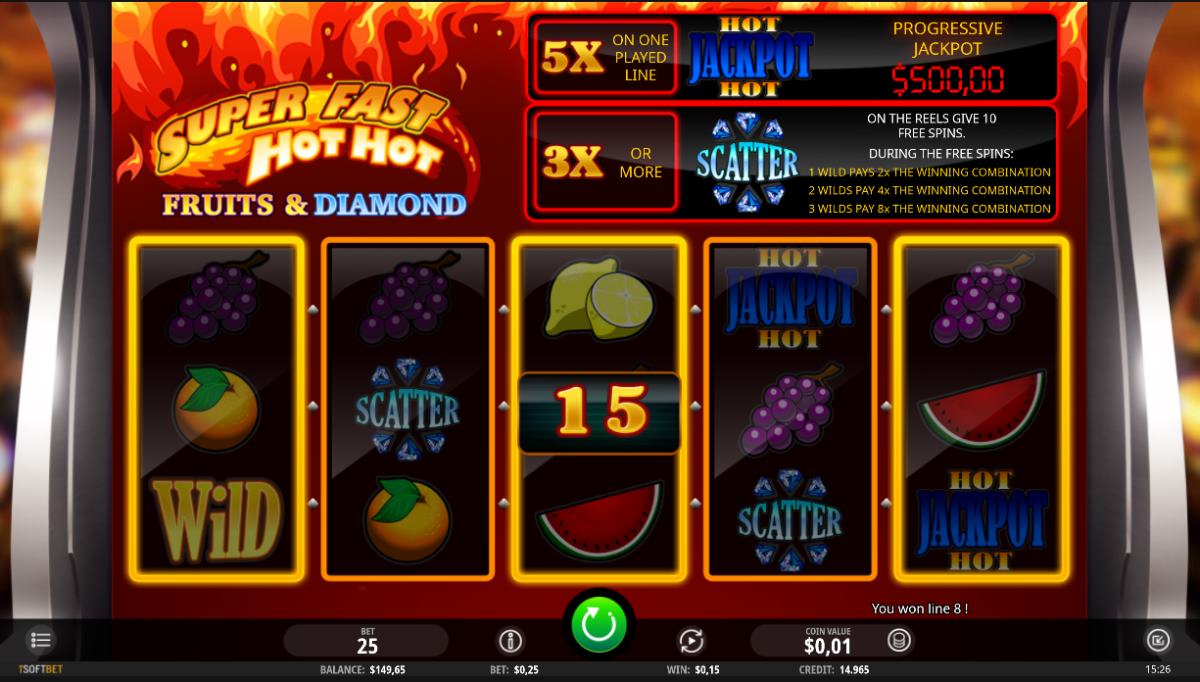
Task: Click the 3X or more Scatter info panel
Action: coord(792,162)
